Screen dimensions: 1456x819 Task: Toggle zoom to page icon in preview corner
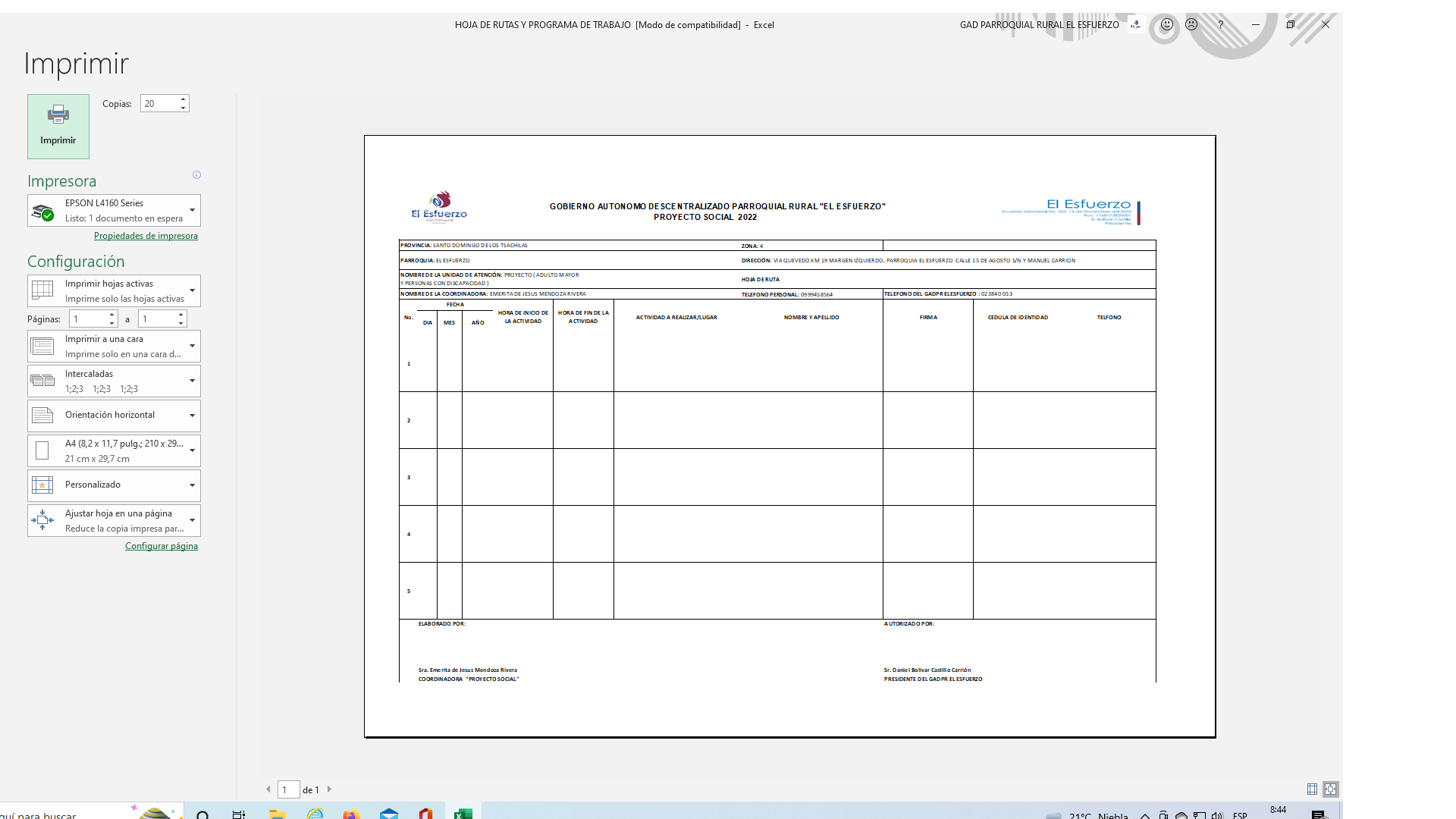click(x=1330, y=789)
